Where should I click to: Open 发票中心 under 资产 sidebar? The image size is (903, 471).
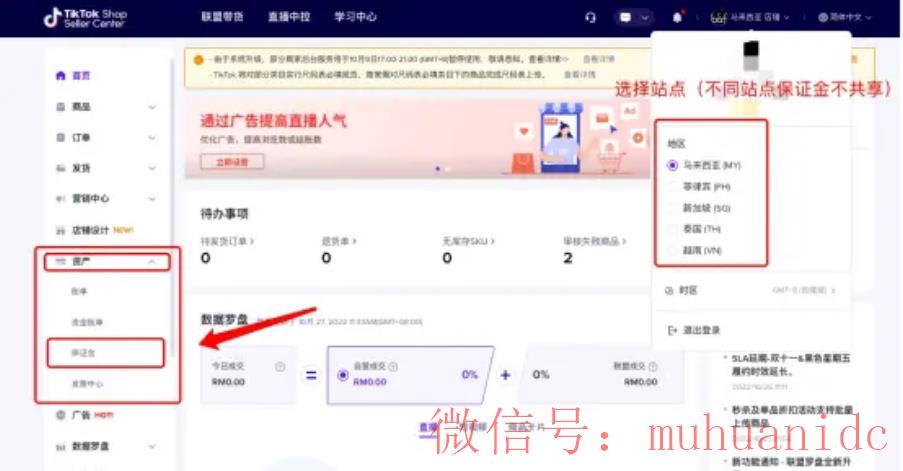[87, 384]
